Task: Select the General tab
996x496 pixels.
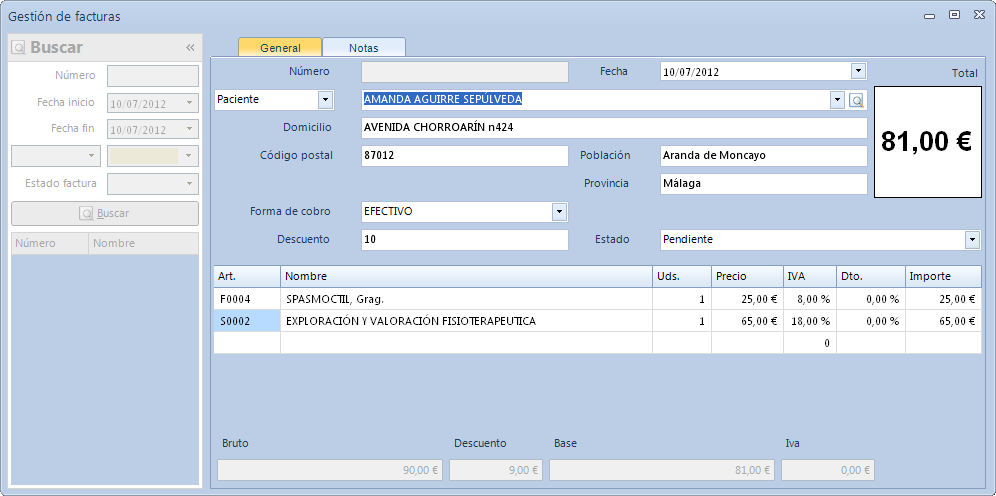Action: pos(280,48)
